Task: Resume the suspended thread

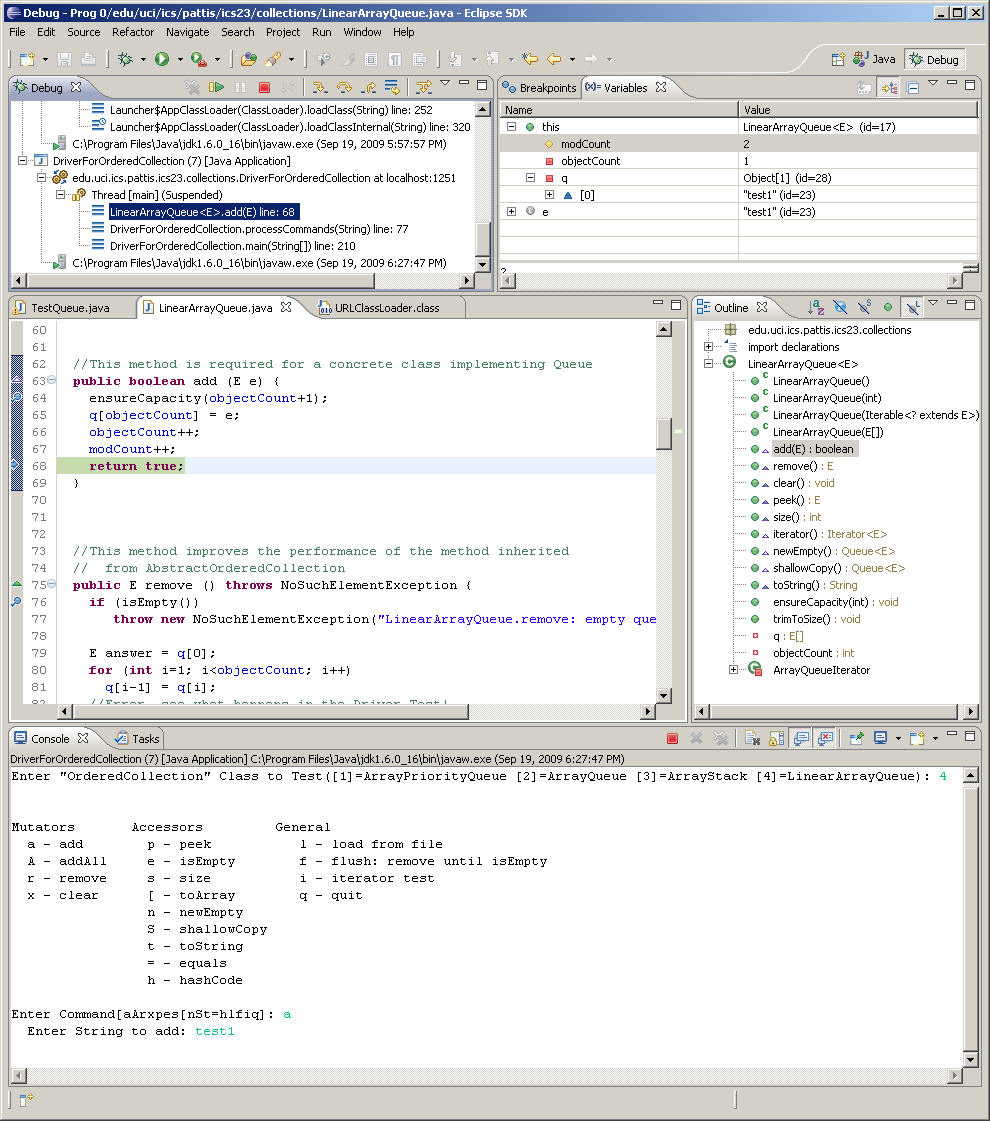Action: click(x=218, y=86)
